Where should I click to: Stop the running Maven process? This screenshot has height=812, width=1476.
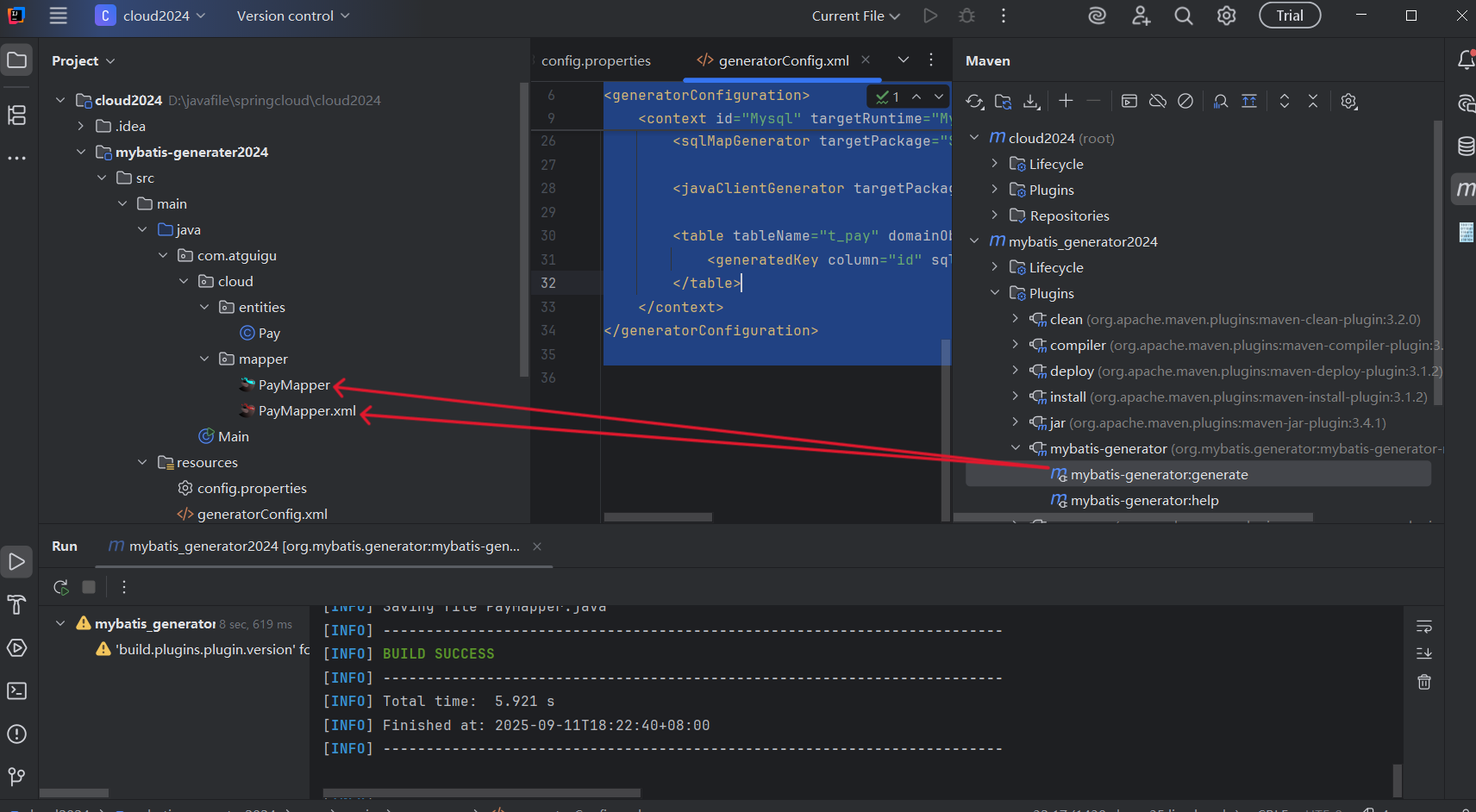tap(89, 587)
